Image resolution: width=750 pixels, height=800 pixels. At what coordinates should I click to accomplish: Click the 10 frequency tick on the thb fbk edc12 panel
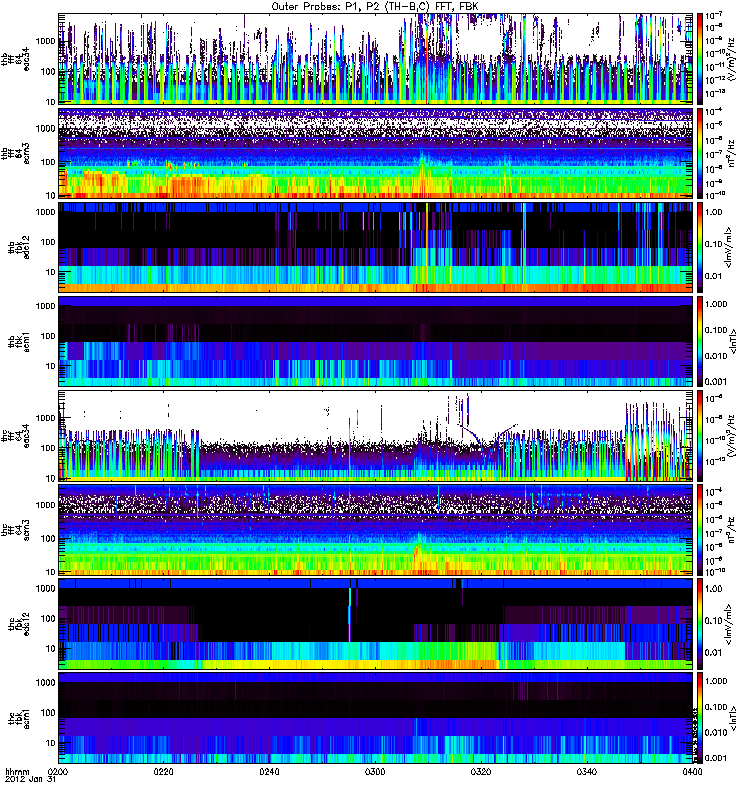pyautogui.click(x=50, y=272)
